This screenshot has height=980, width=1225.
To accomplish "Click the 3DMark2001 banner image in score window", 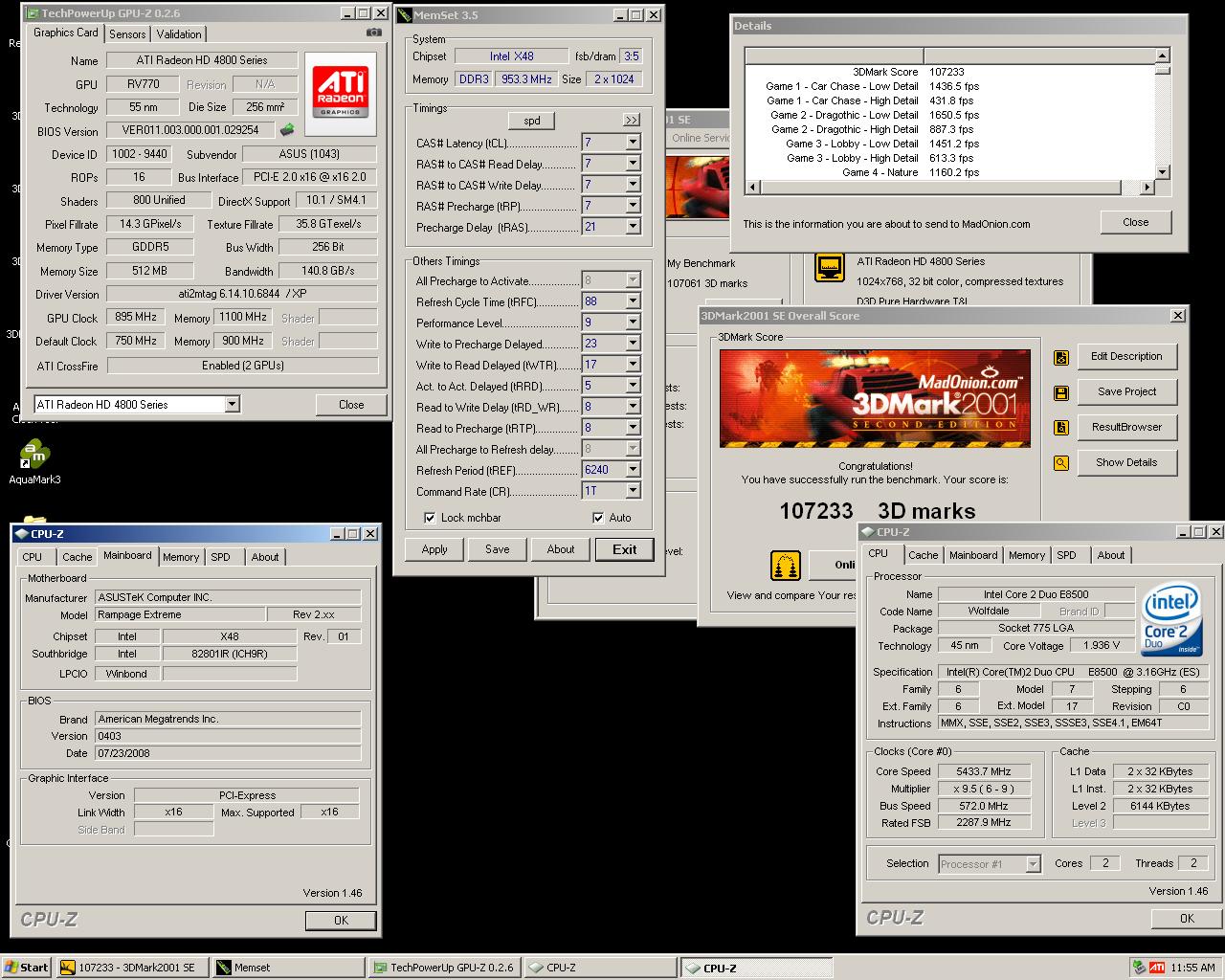I will [875, 398].
